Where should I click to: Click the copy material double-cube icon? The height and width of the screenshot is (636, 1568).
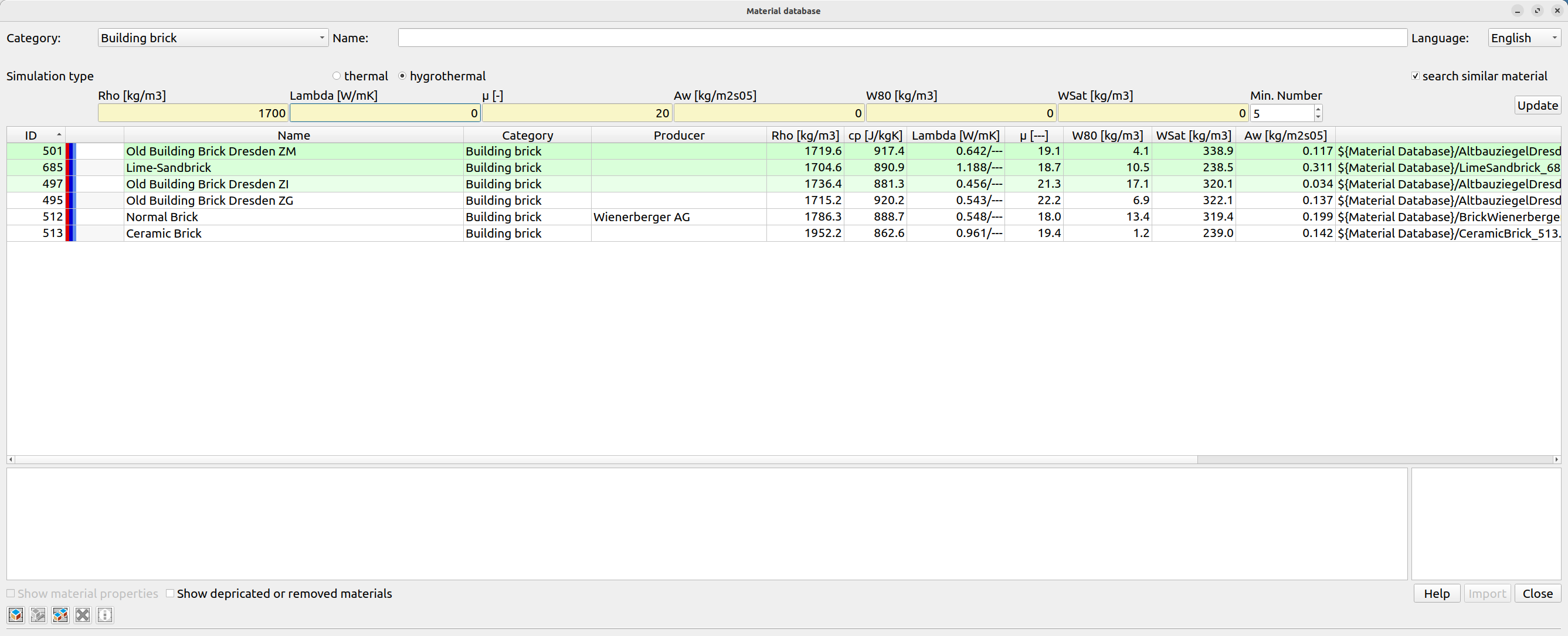(x=60, y=615)
